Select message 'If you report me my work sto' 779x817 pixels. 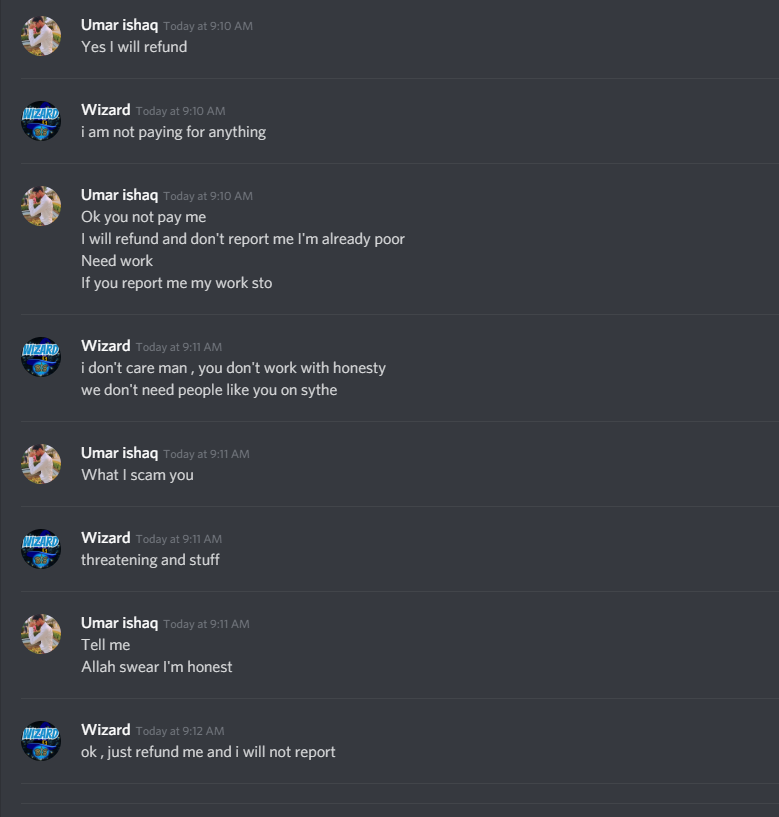coord(177,283)
